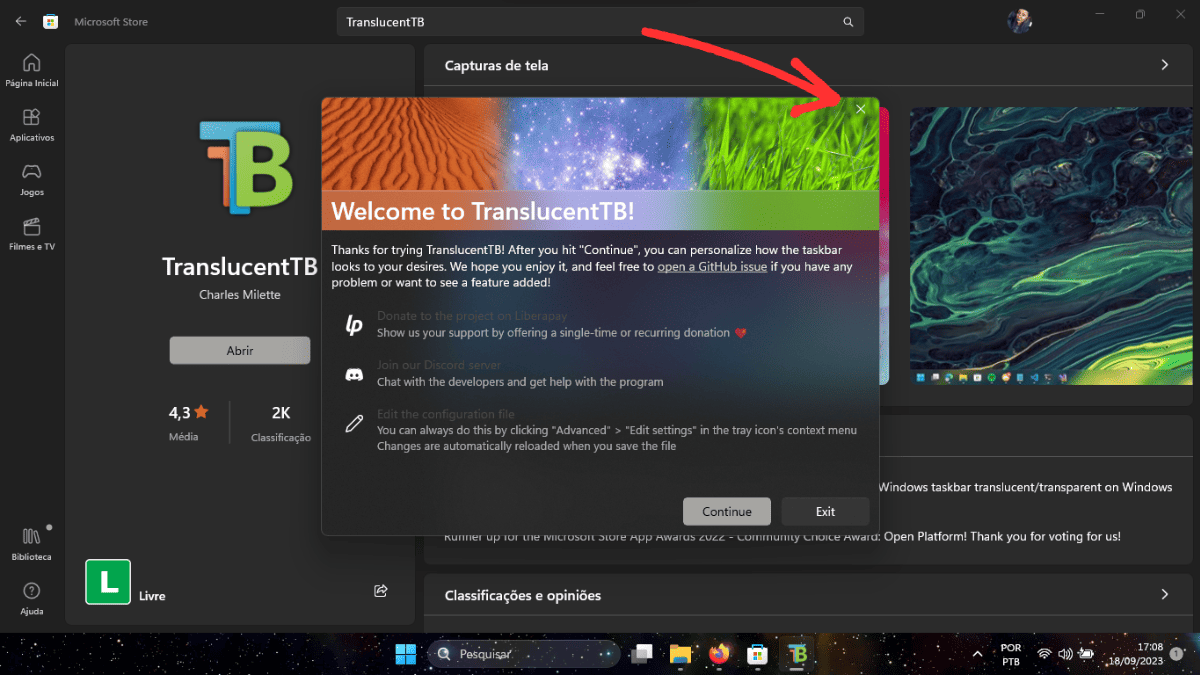This screenshot has width=1200, height=675.
Task: Open the clock showing 17:08
Action: point(1135,654)
